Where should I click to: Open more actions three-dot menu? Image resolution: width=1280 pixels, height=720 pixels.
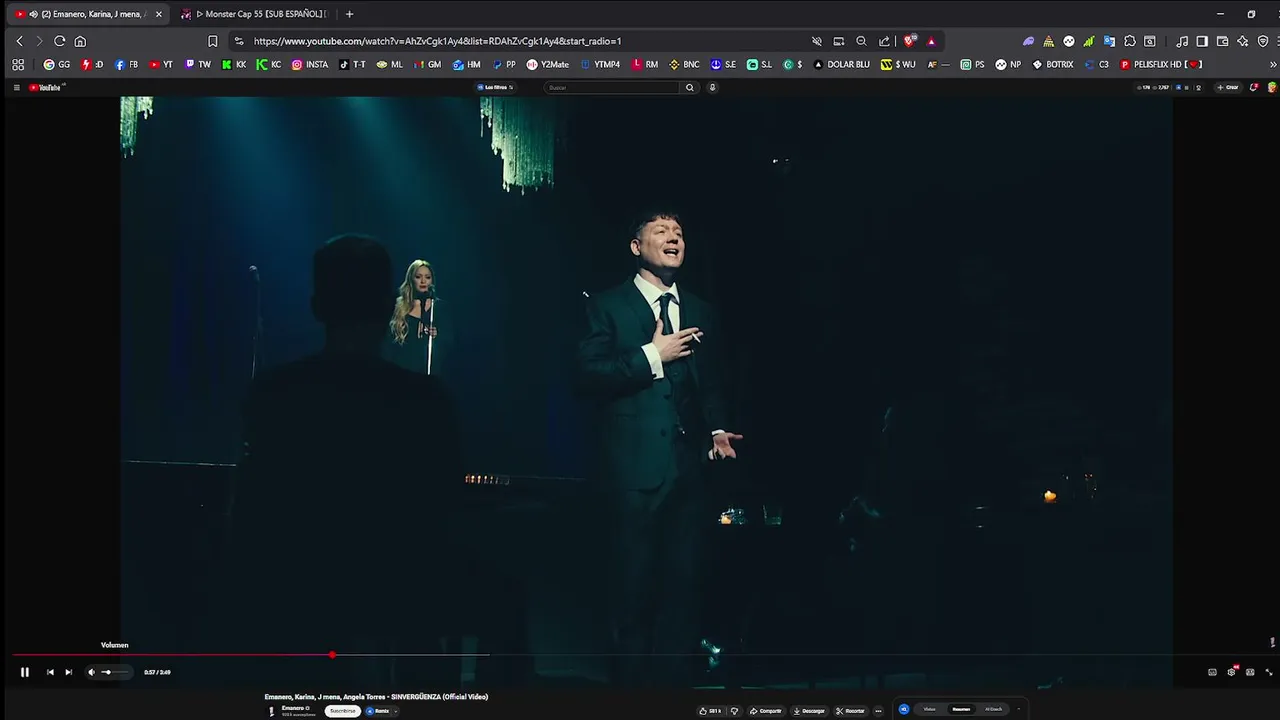pos(878,711)
